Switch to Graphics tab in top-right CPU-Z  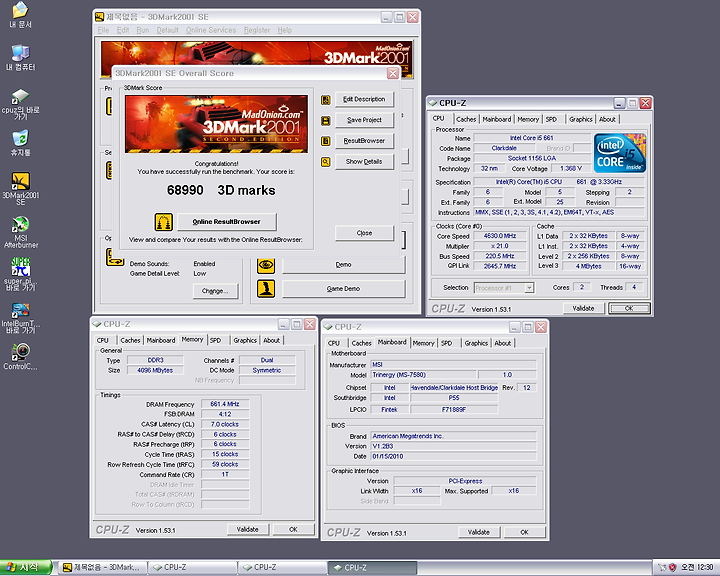[581, 119]
